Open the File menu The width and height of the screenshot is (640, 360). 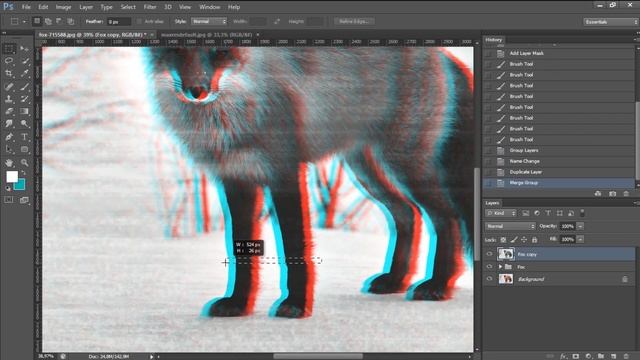(26, 7)
